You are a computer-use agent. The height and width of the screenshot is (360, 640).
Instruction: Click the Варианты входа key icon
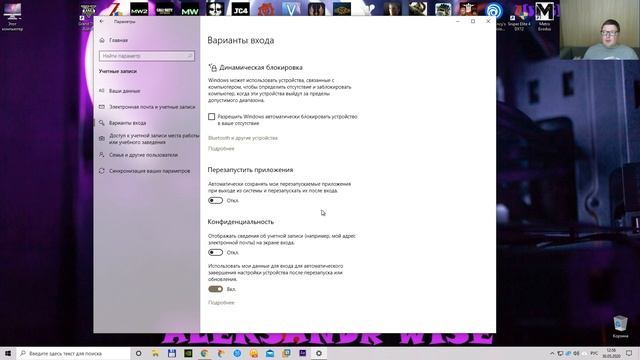pyautogui.click(x=102, y=123)
